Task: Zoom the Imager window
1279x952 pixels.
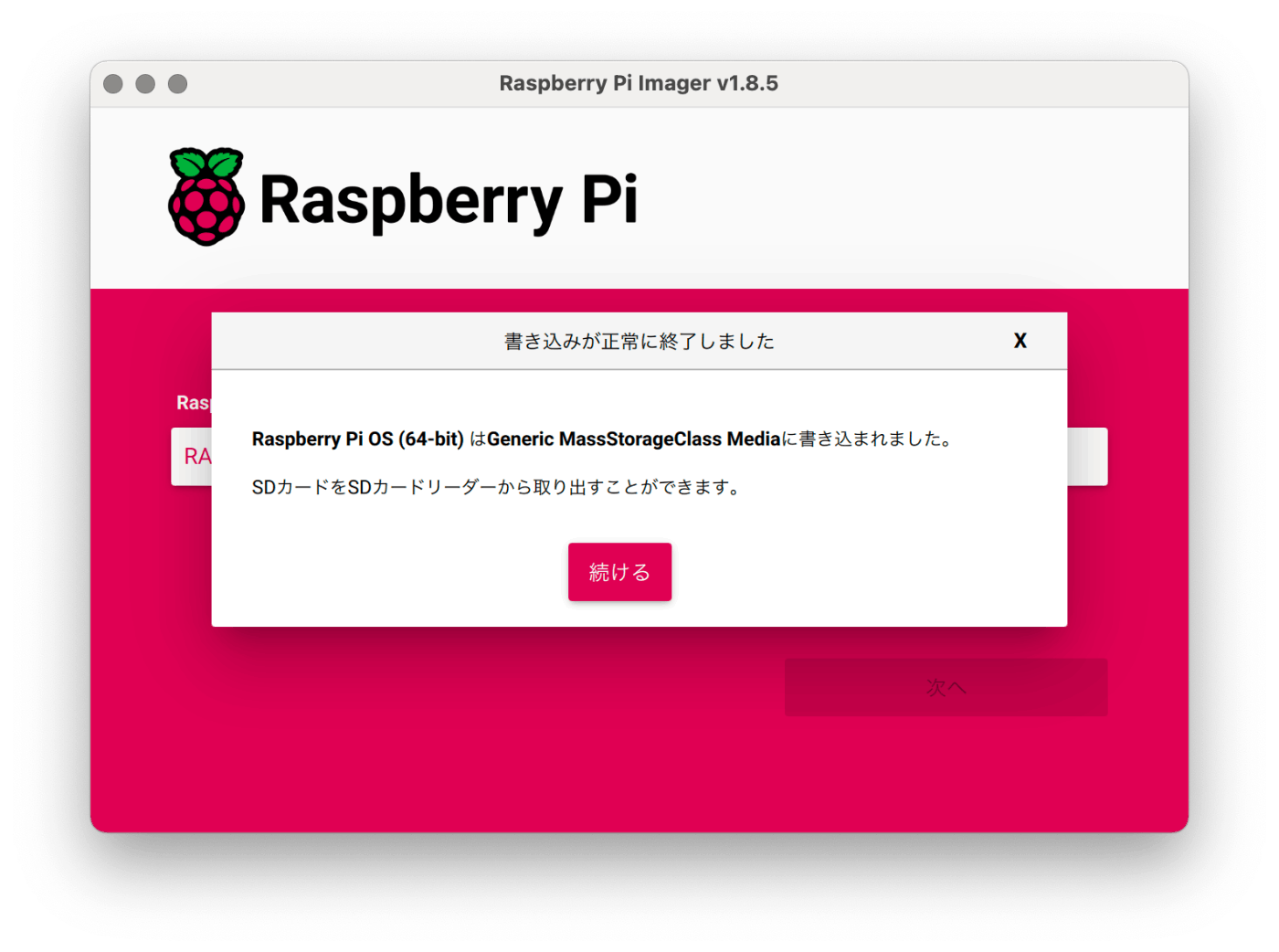Action: pos(178,84)
